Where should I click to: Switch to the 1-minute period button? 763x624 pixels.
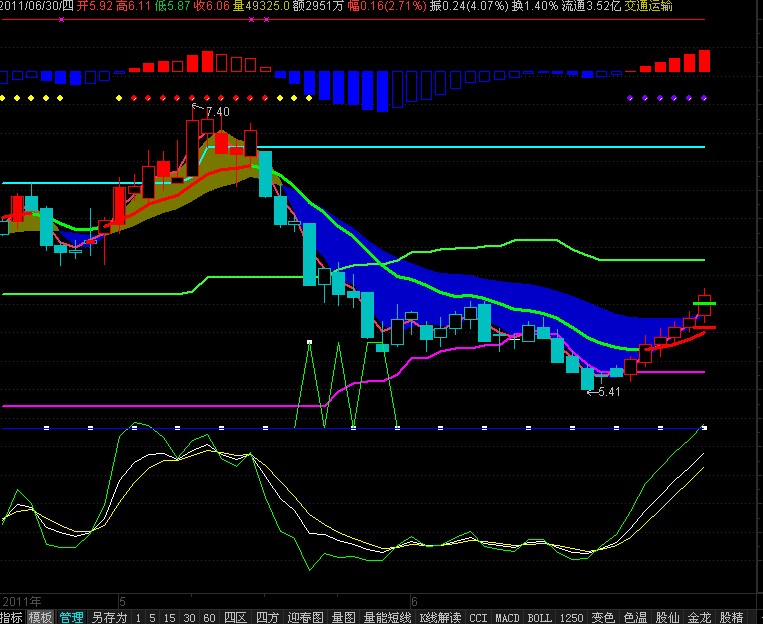coord(138,618)
